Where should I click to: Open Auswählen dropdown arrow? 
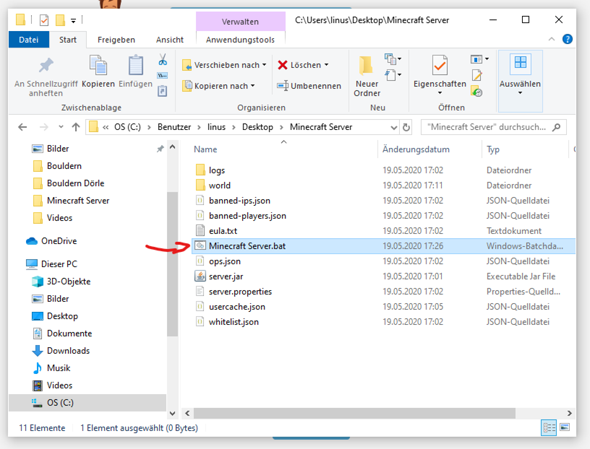pos(520,93)
